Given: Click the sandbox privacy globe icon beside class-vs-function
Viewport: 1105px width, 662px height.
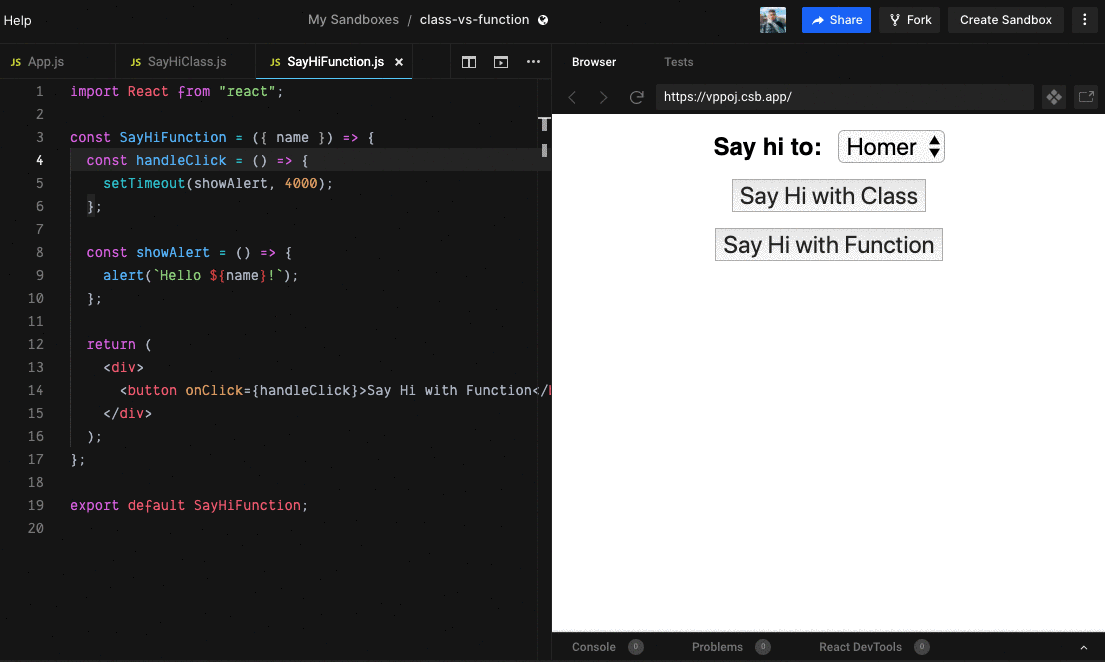Looking at the screenshot, I should coord(543,19).
